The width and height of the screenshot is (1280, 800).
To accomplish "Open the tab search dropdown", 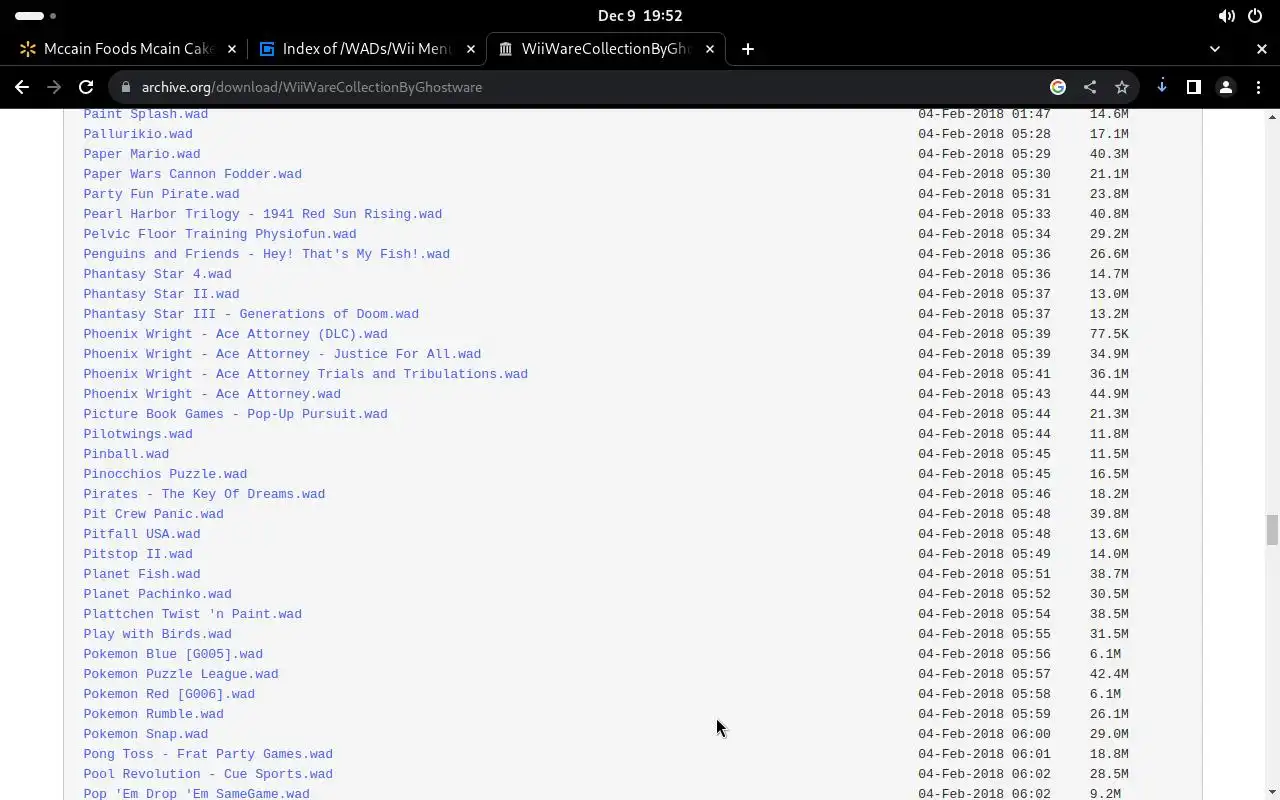I will coord(1215,48).
